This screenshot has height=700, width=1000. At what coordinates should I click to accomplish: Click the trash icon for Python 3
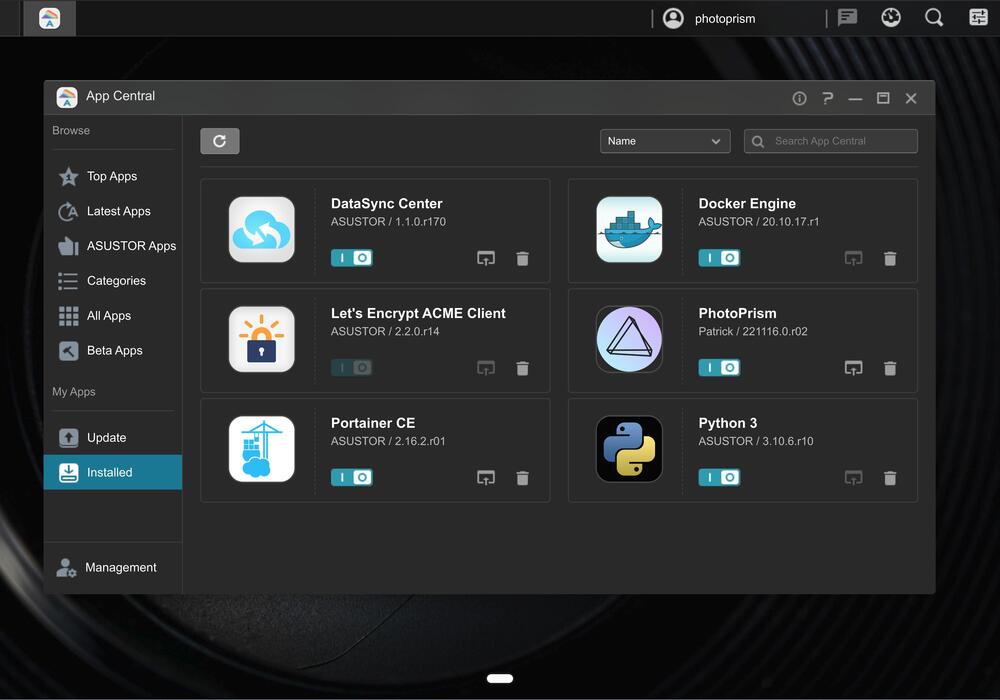(x=890, y=478)
